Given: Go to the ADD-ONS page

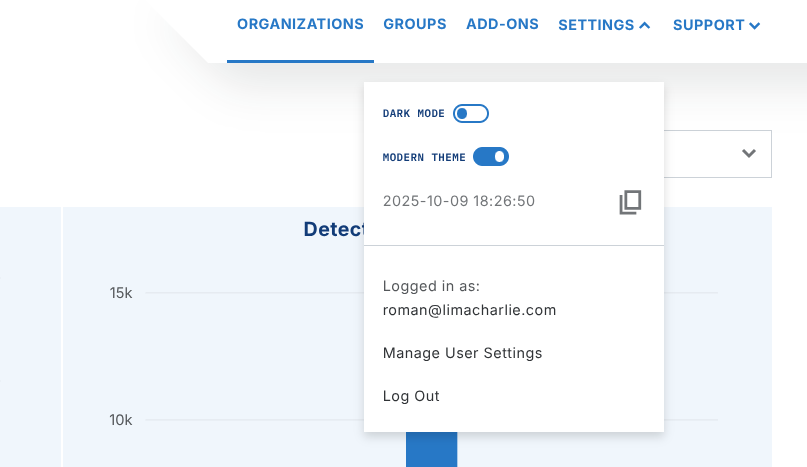Looking at the screenshot, I should point(502,24).
